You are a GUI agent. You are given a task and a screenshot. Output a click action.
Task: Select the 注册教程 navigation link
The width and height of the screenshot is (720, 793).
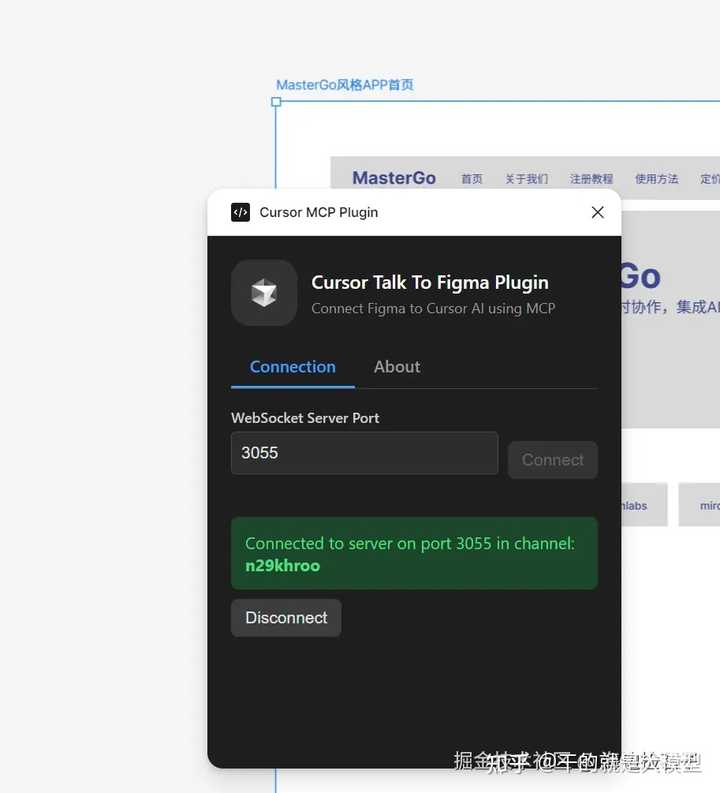(x=591, y=179)
